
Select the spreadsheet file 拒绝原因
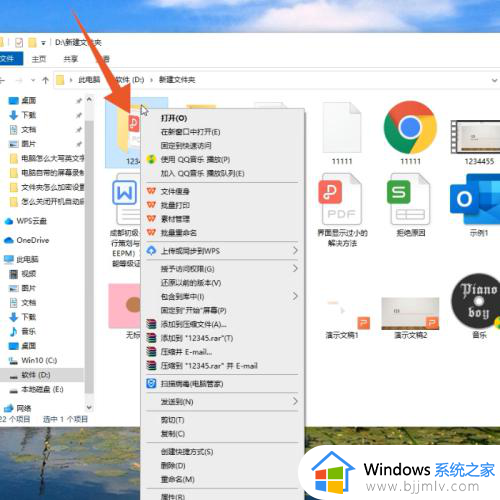coord(410,205)
